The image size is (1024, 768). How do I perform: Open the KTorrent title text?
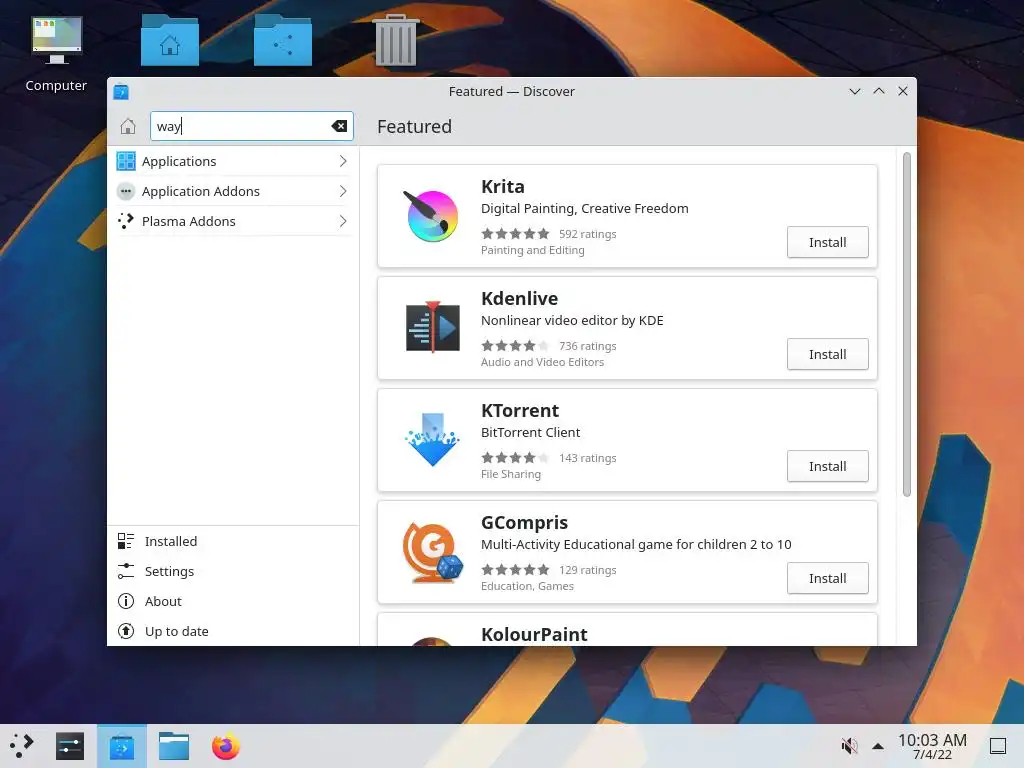pyautogui.click(x=520, y=411)
